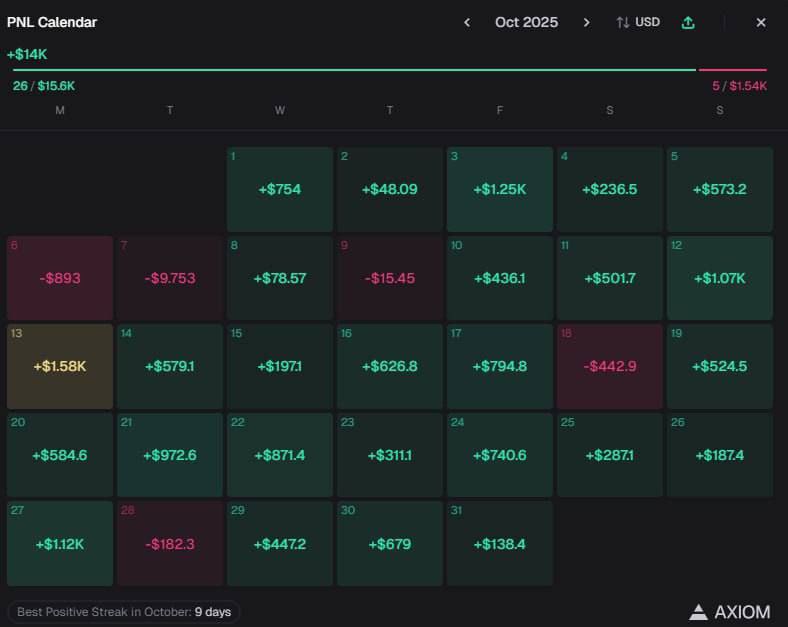This screenshot has width=788, height=627.
Task: Select October 13 cell with +$1.58K
Action: tap(60, 366)
